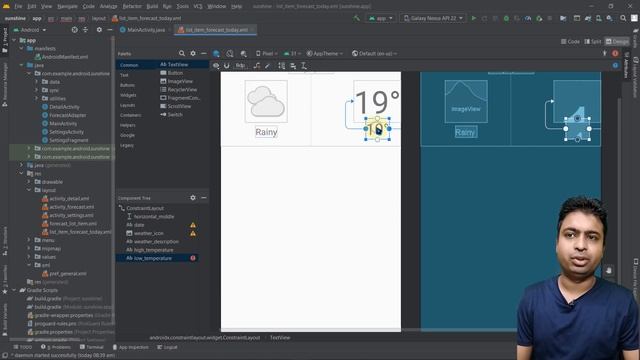Select the Rainy text in design preview
The height and width of the screenshot is (360, 640).
(266, 132)
